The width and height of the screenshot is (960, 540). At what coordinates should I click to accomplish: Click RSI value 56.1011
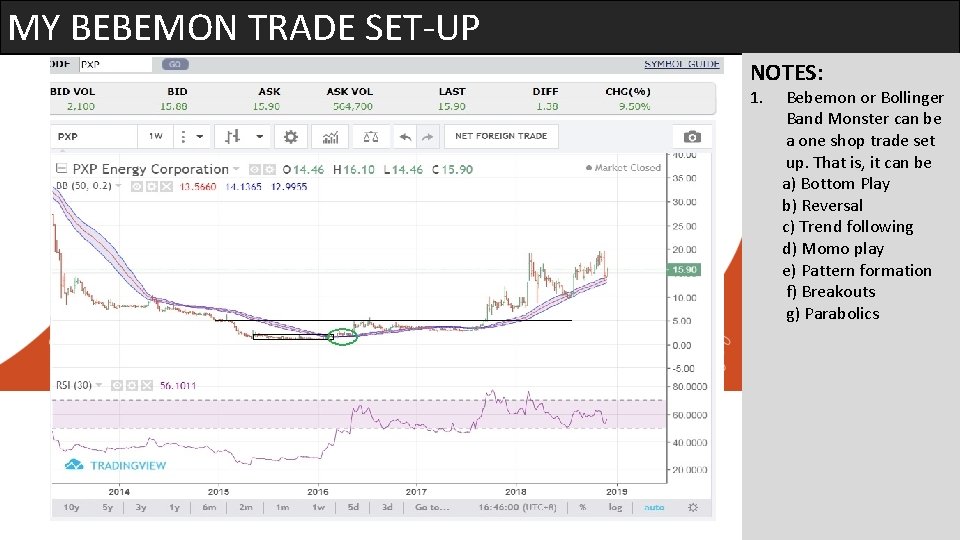(178, 385)
